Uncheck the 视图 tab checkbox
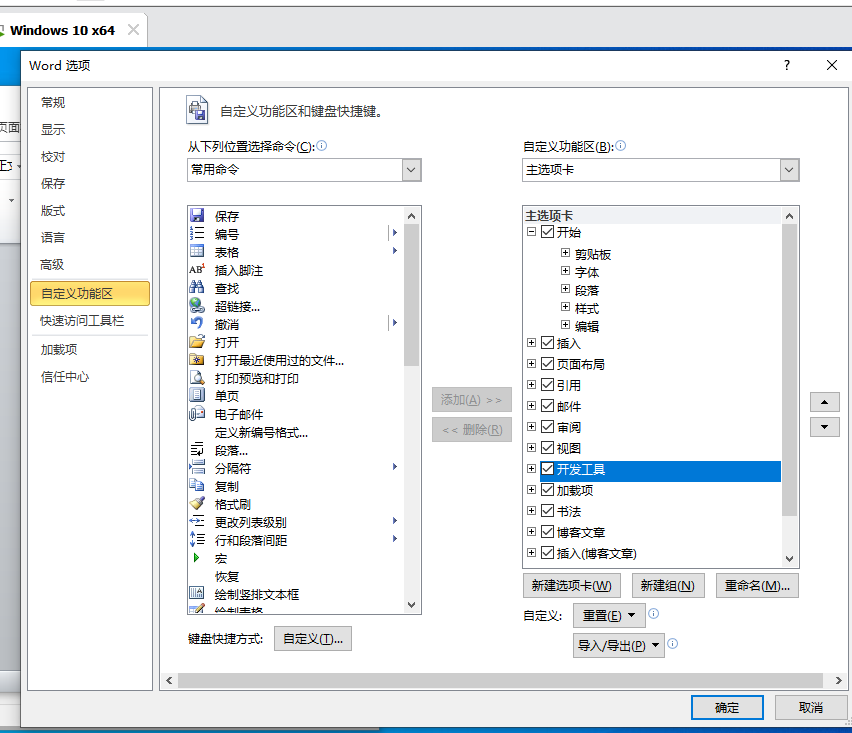The width and height of the screenshot is (852, 733). pos(548,448)
